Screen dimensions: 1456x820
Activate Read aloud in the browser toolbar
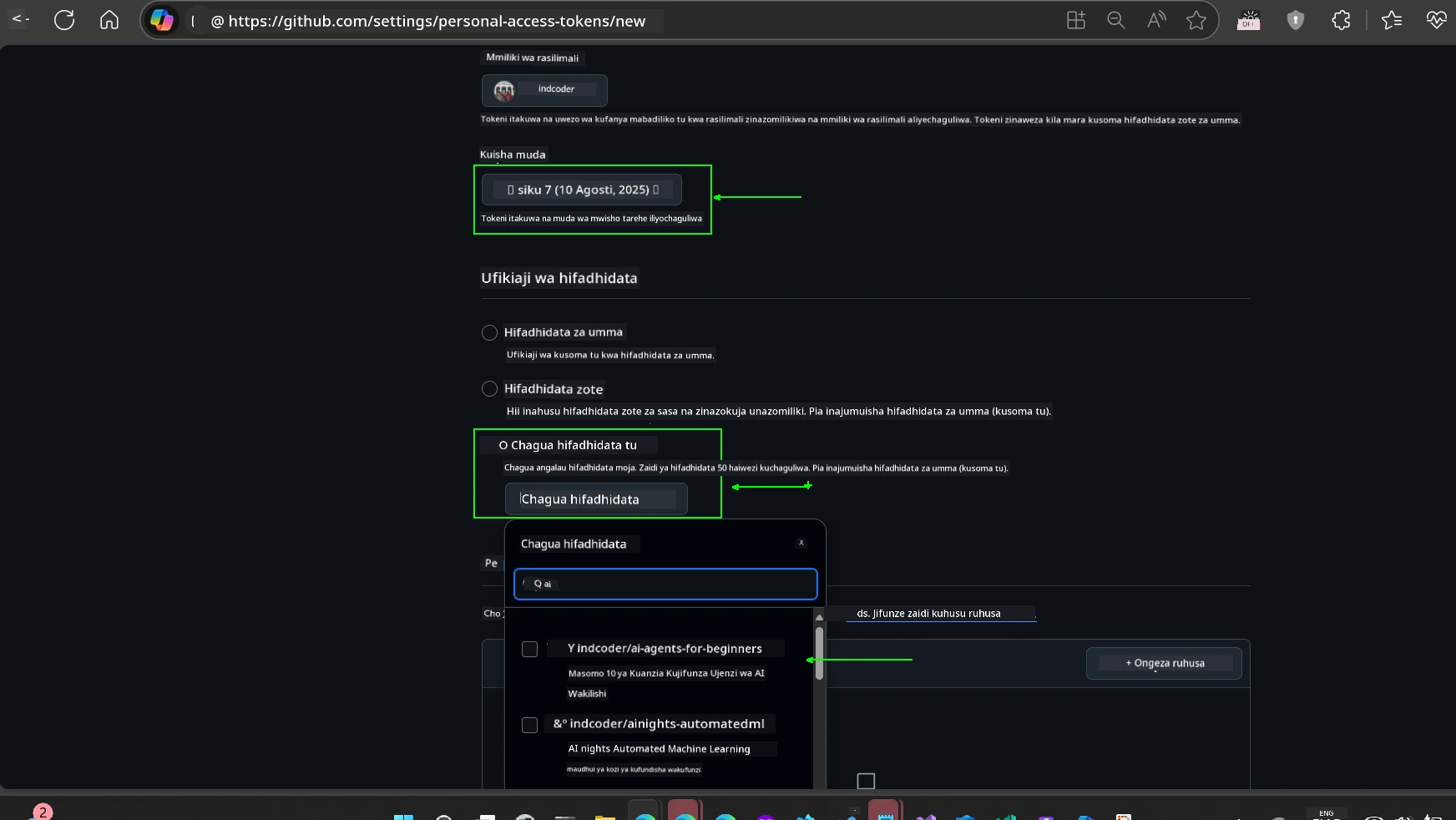pos(1156,20)
